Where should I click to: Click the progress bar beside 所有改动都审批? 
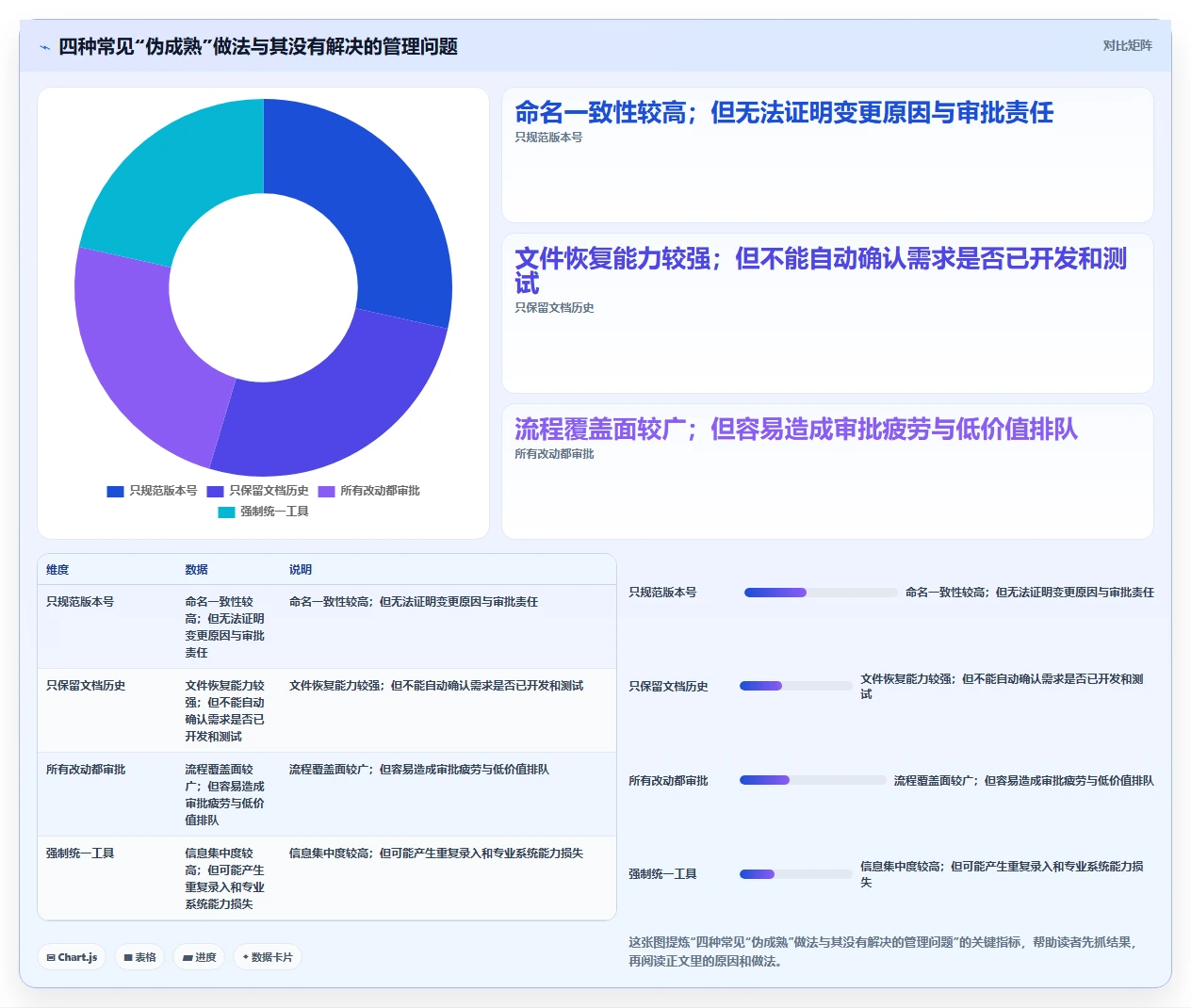pyautogui.click(x=813, y=780)
